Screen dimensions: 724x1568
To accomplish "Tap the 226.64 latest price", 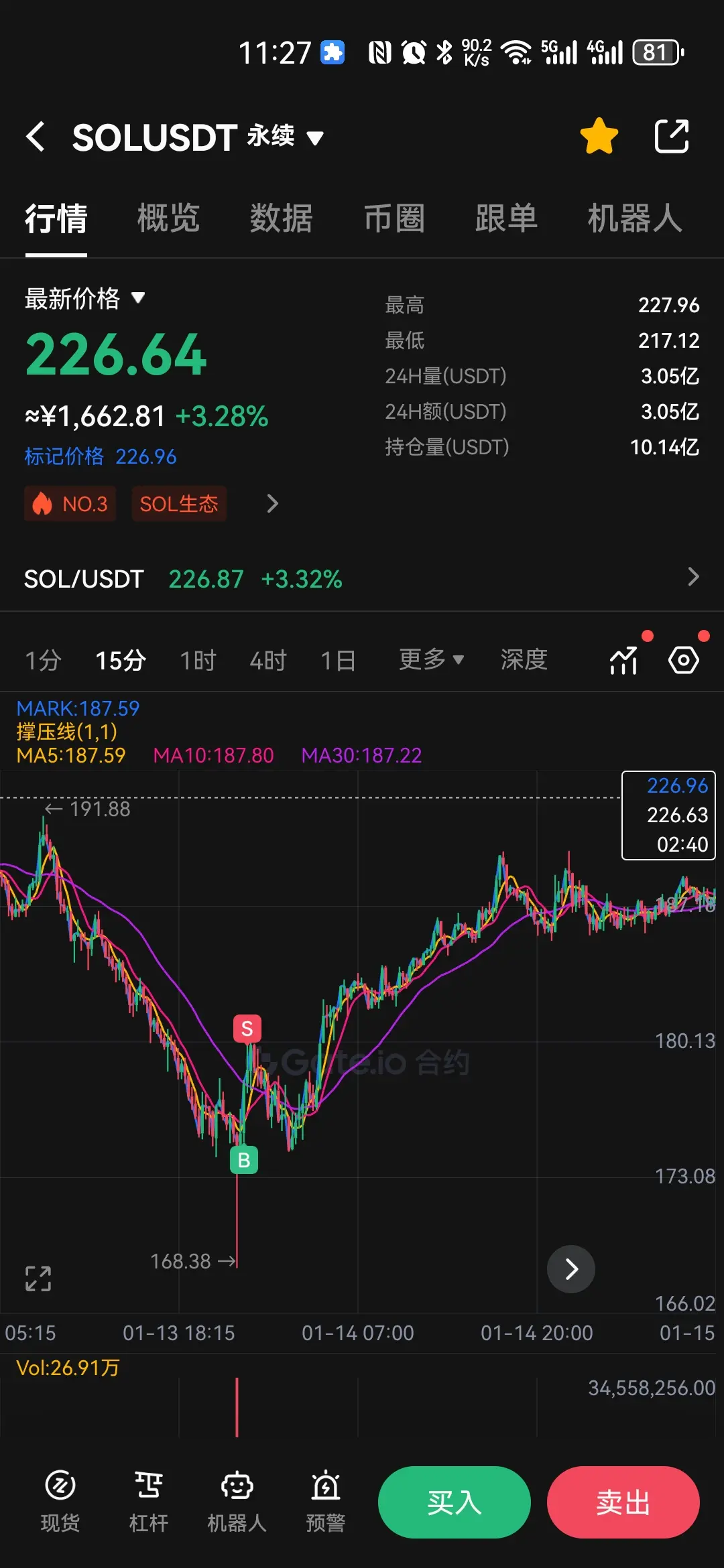I will [116, 354].
